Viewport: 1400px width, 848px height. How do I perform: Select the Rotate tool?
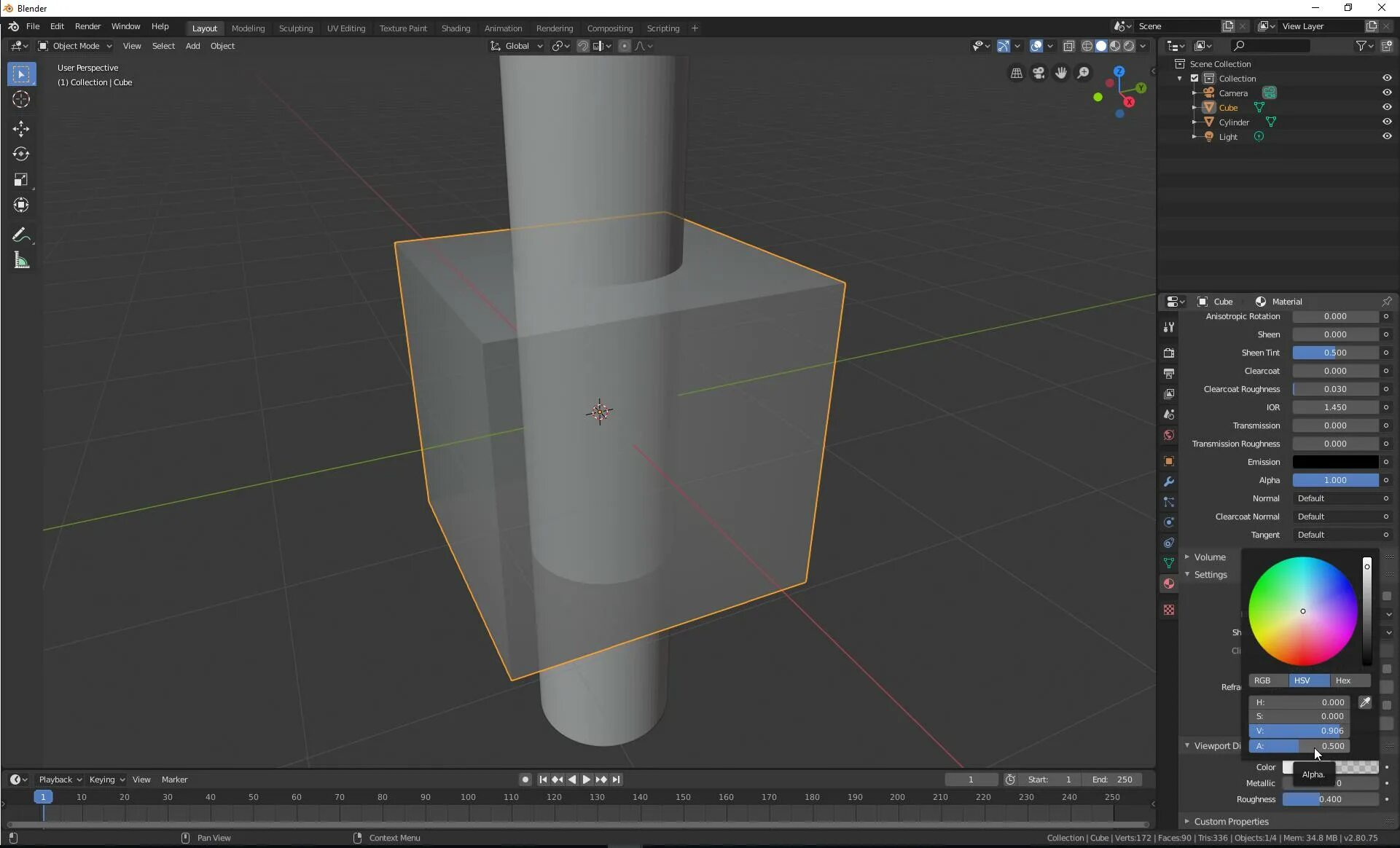pyautogui.click(x=20, y=154)
